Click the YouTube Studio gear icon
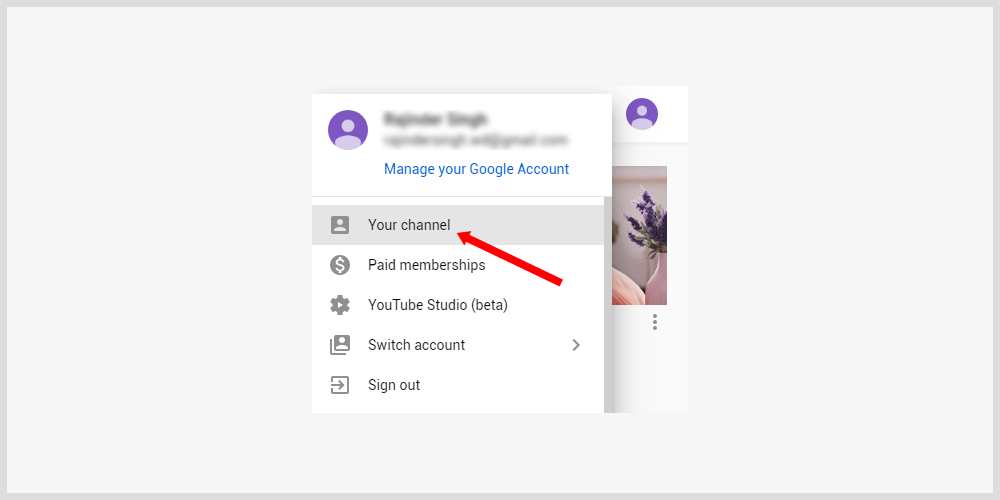This screenshot has height=500, width=1000. click(340, 305)
